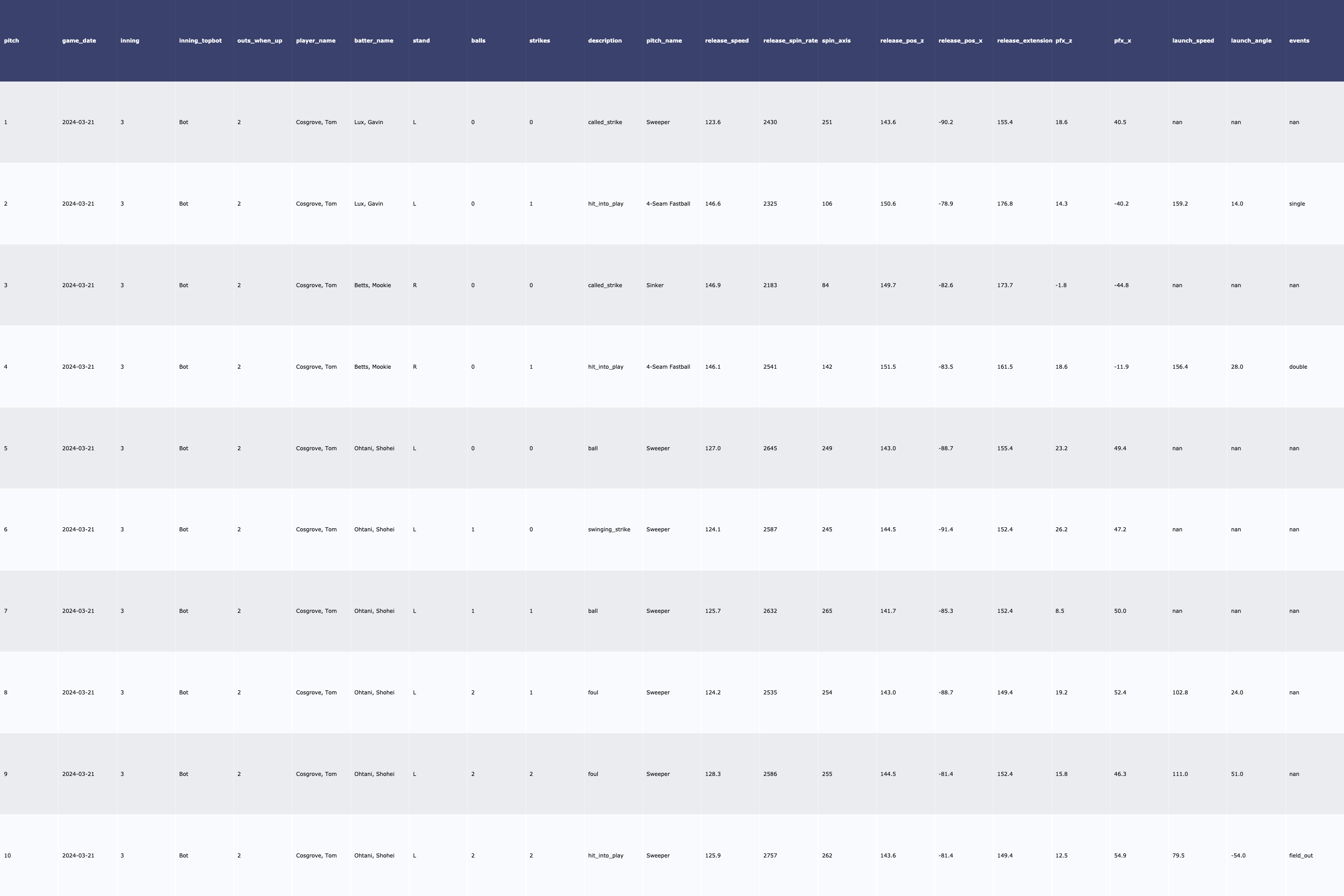Select launch angle -54.0 cell
Screen dimensions: 1344x896
(1238, 855)
